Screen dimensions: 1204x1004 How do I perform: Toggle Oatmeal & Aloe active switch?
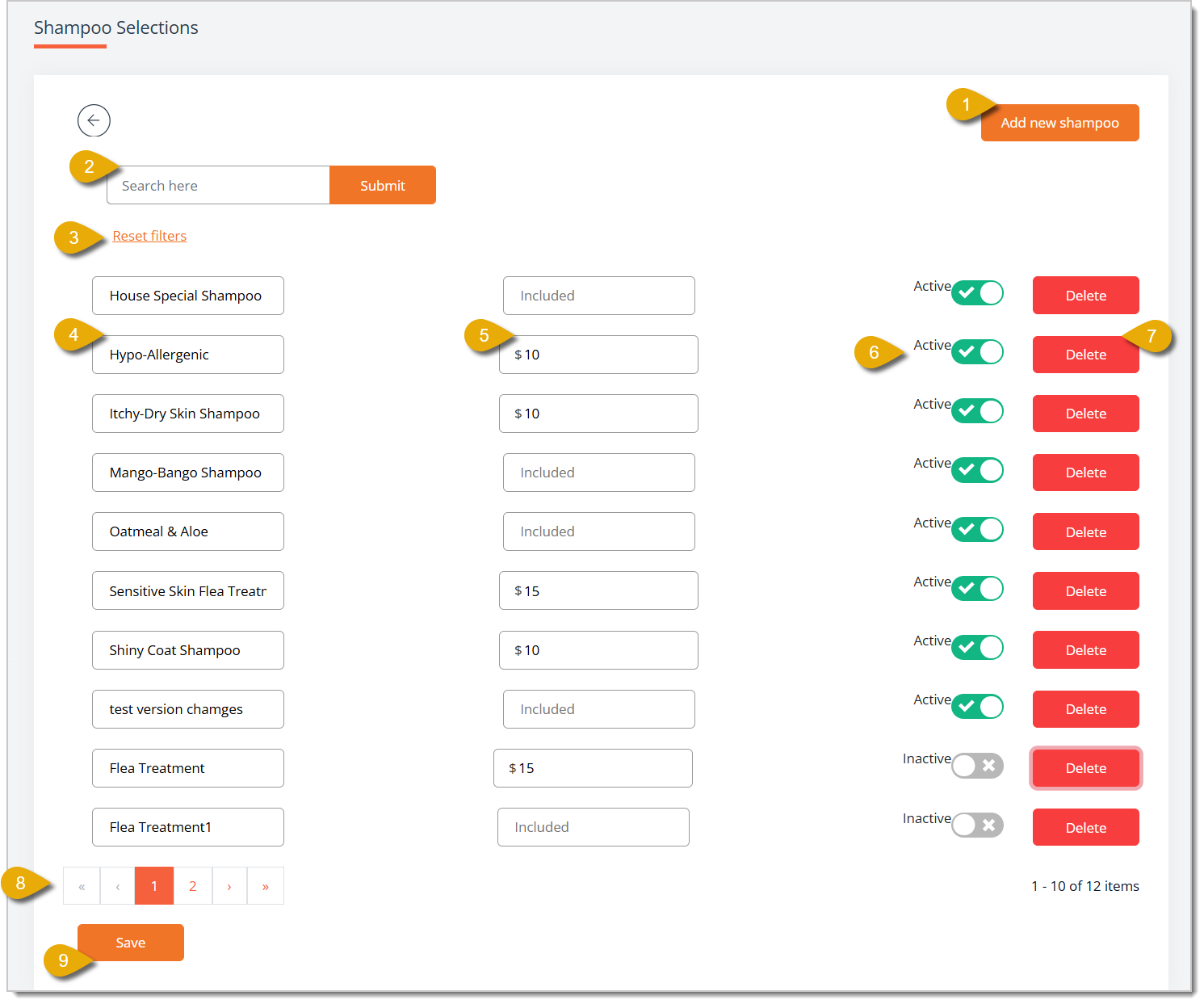pyautogui.click(x=977, y=529)
